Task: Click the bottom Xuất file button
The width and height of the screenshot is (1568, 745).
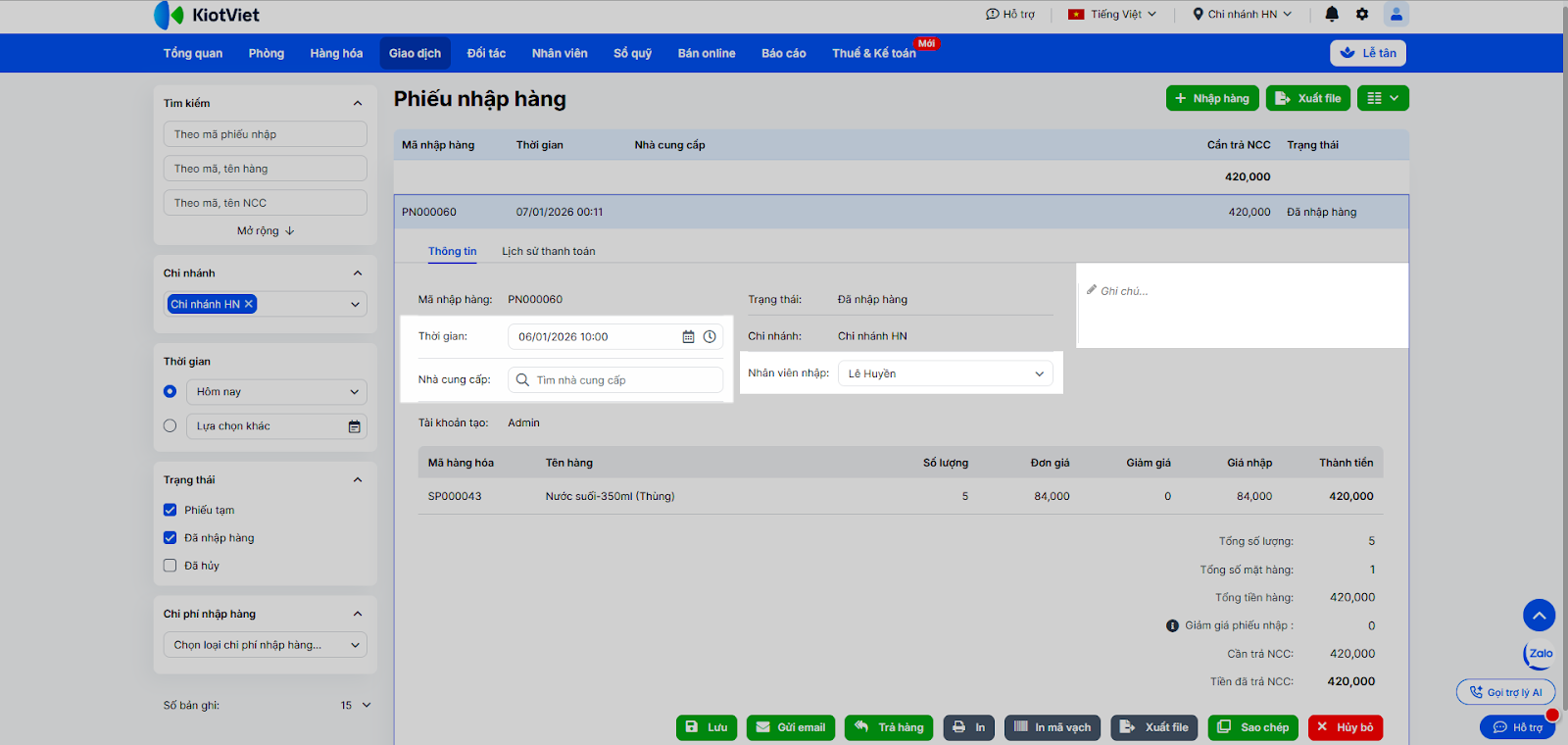Action: pyautogui.click(x=1154, y=727)
